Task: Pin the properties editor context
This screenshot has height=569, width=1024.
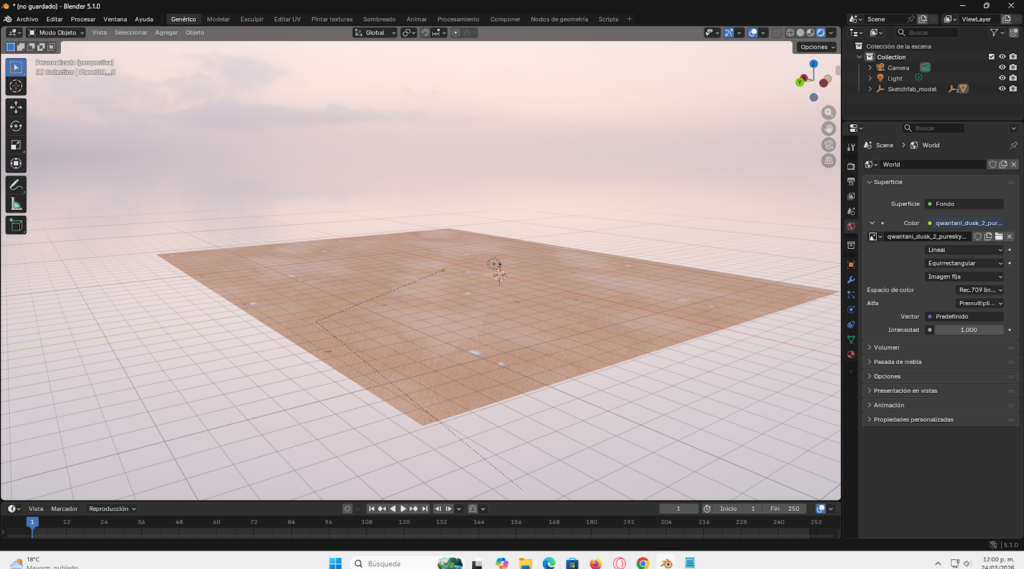Action: tap(1013, 145)
